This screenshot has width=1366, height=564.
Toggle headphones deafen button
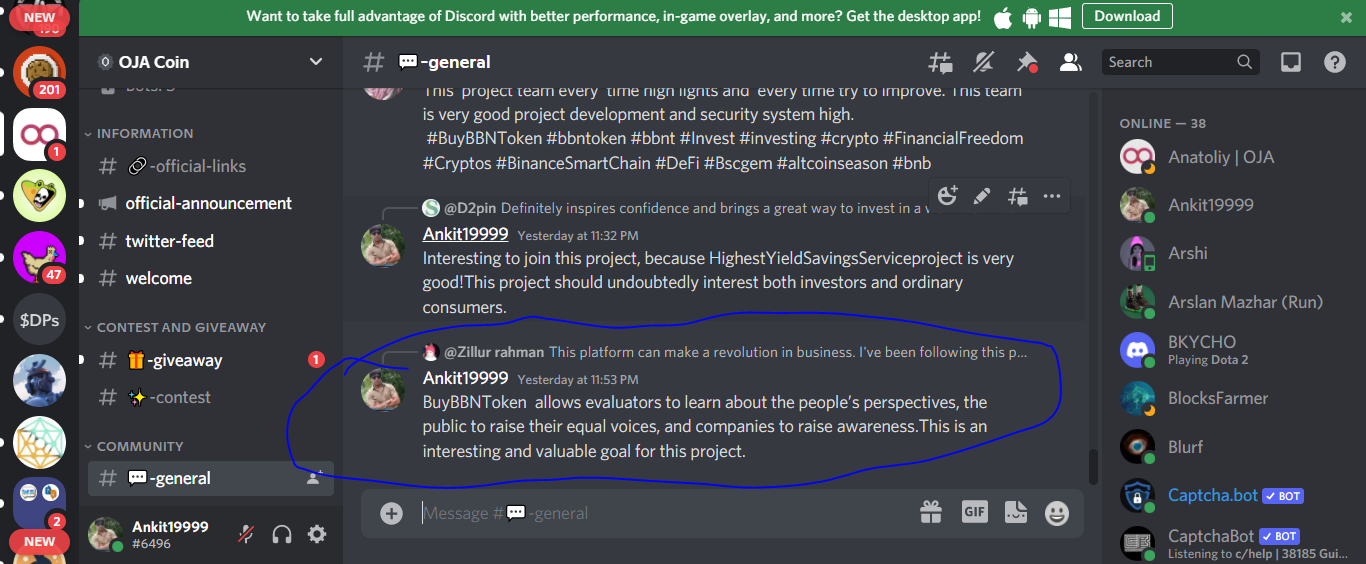[282, 534]
